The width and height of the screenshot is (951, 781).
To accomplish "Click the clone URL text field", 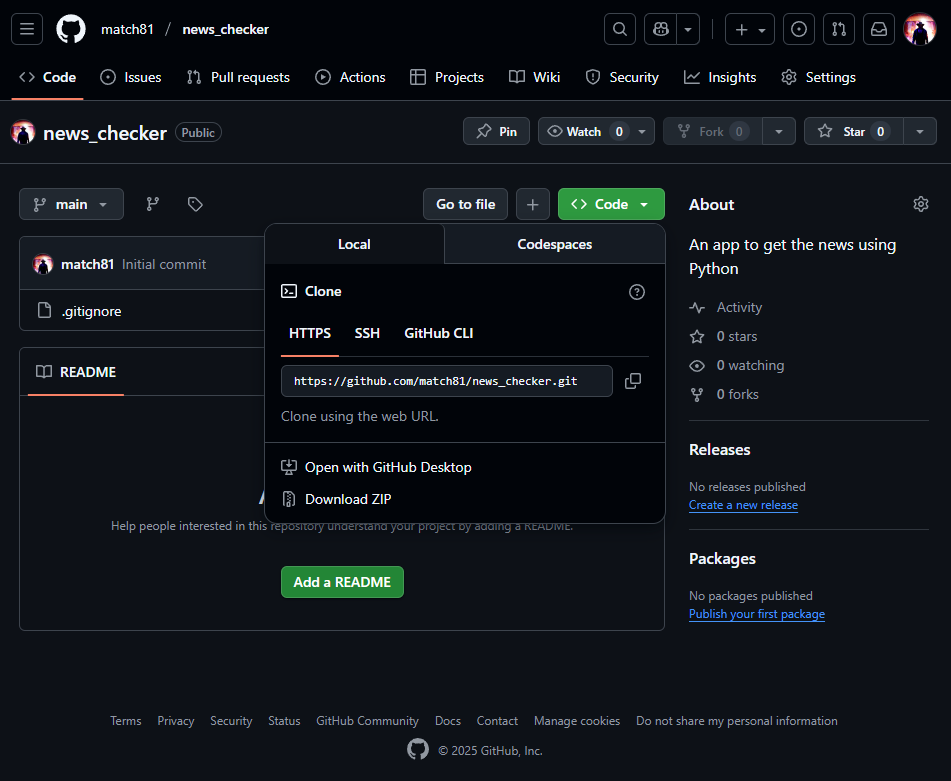I will click(x=446, y=381).
